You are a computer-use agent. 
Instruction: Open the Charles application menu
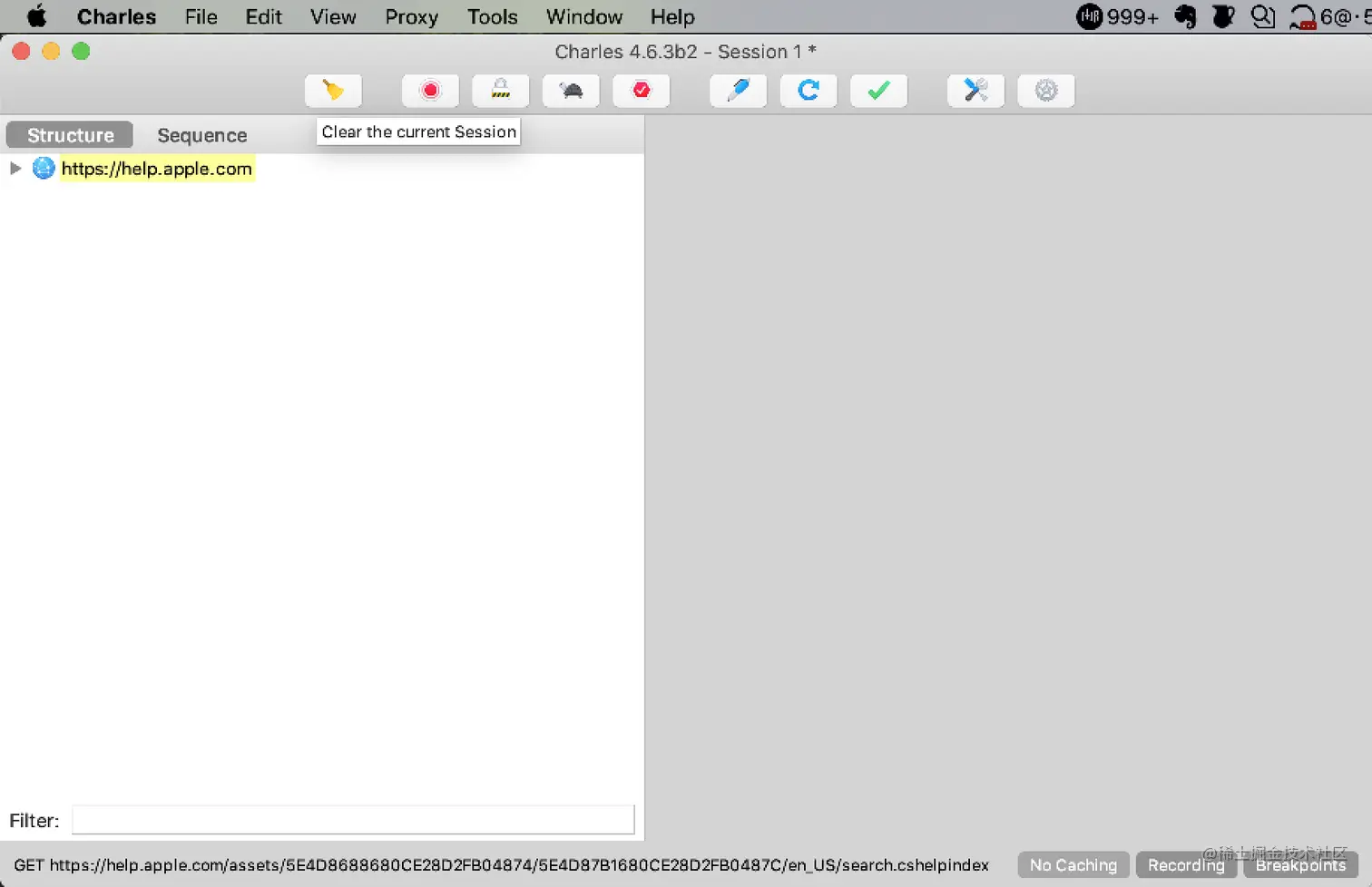(x=116, y=16)
